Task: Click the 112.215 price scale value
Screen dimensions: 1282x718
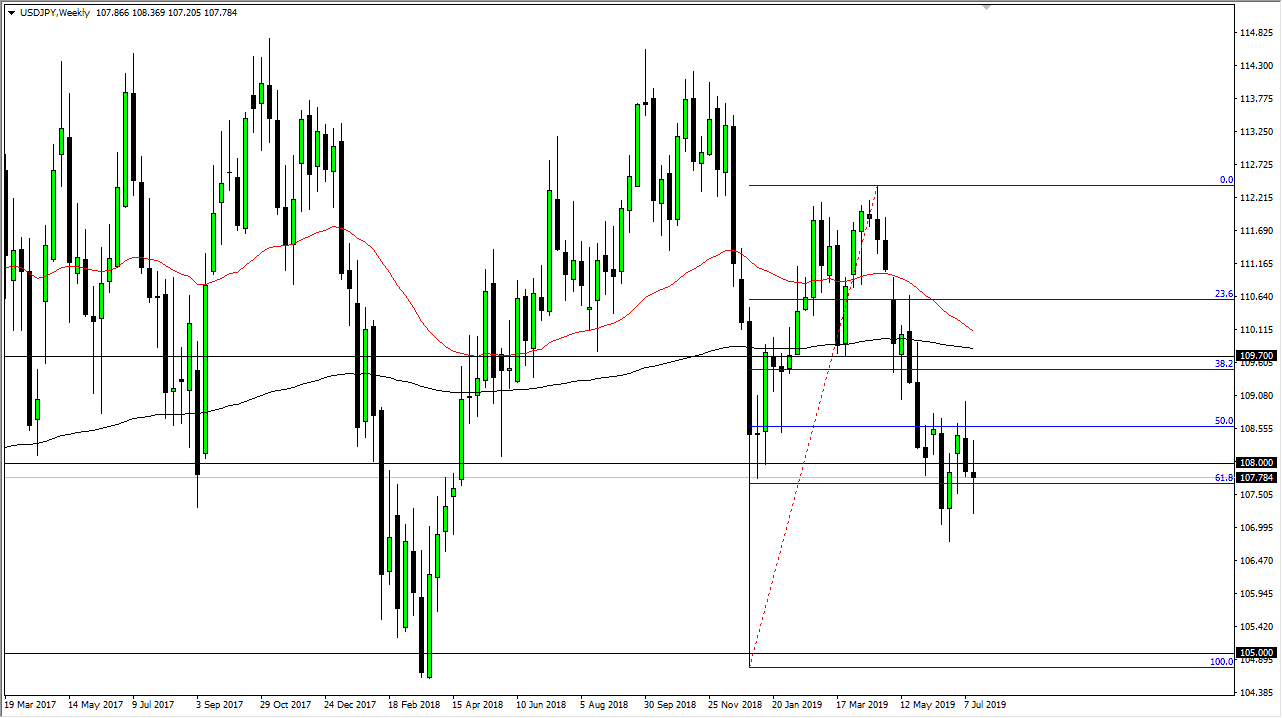Action: coord(1258,198)
